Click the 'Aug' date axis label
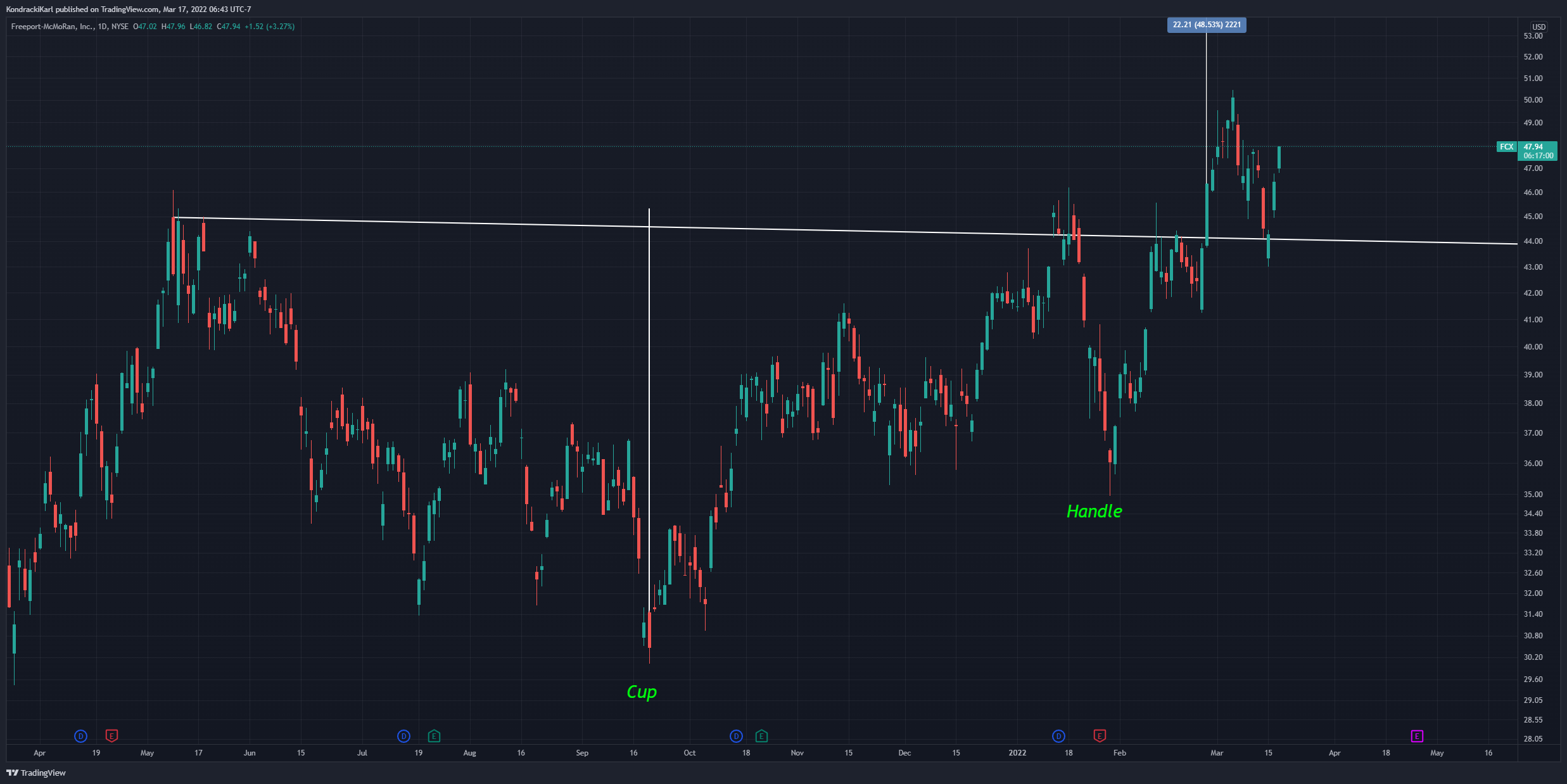Viewport: 1567px width, 784px height. coord(469,753)
